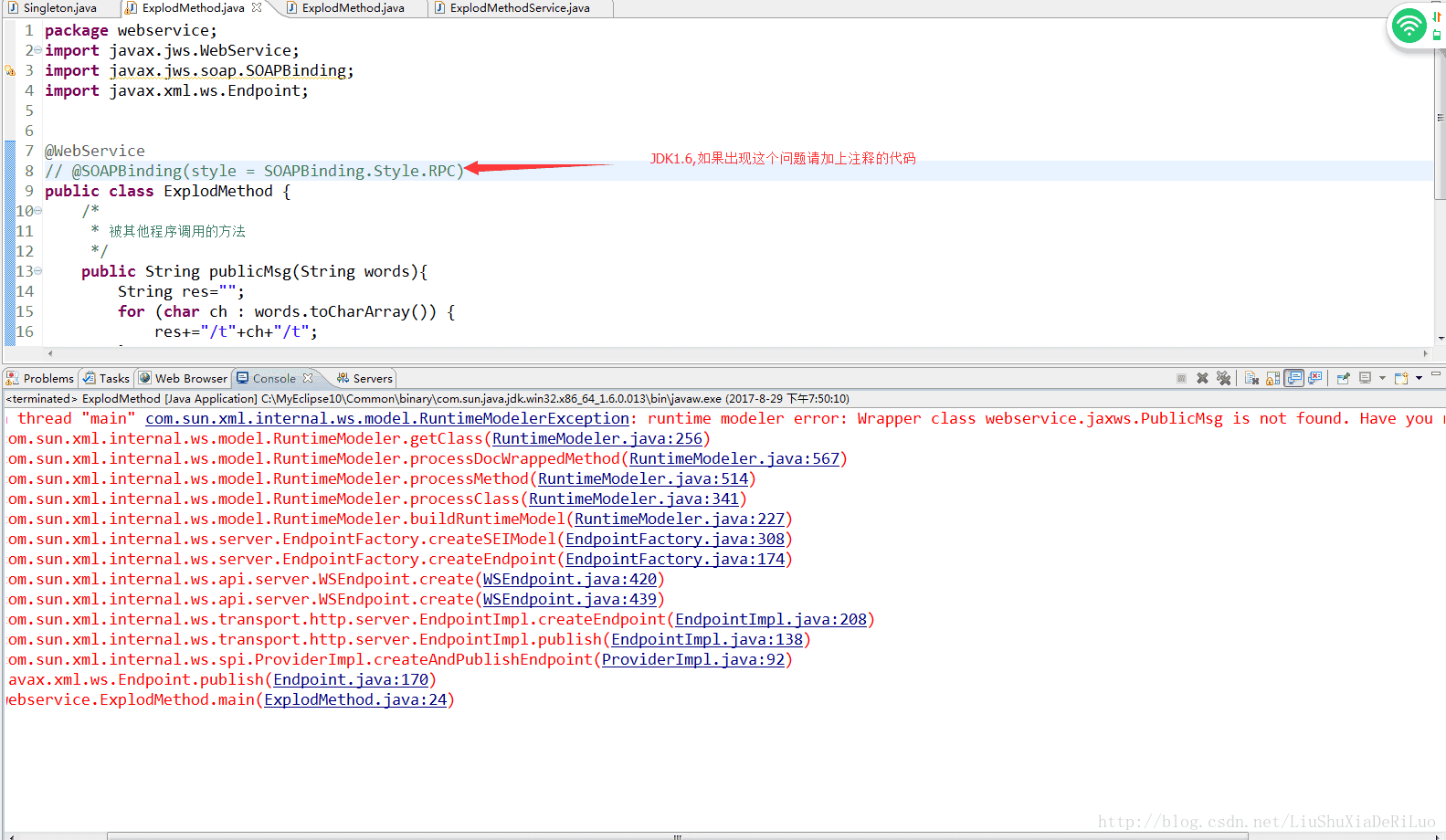Open the EndpointFactory.java:174 link
Screen dimensions: 1446x840
tap(675, 559)
